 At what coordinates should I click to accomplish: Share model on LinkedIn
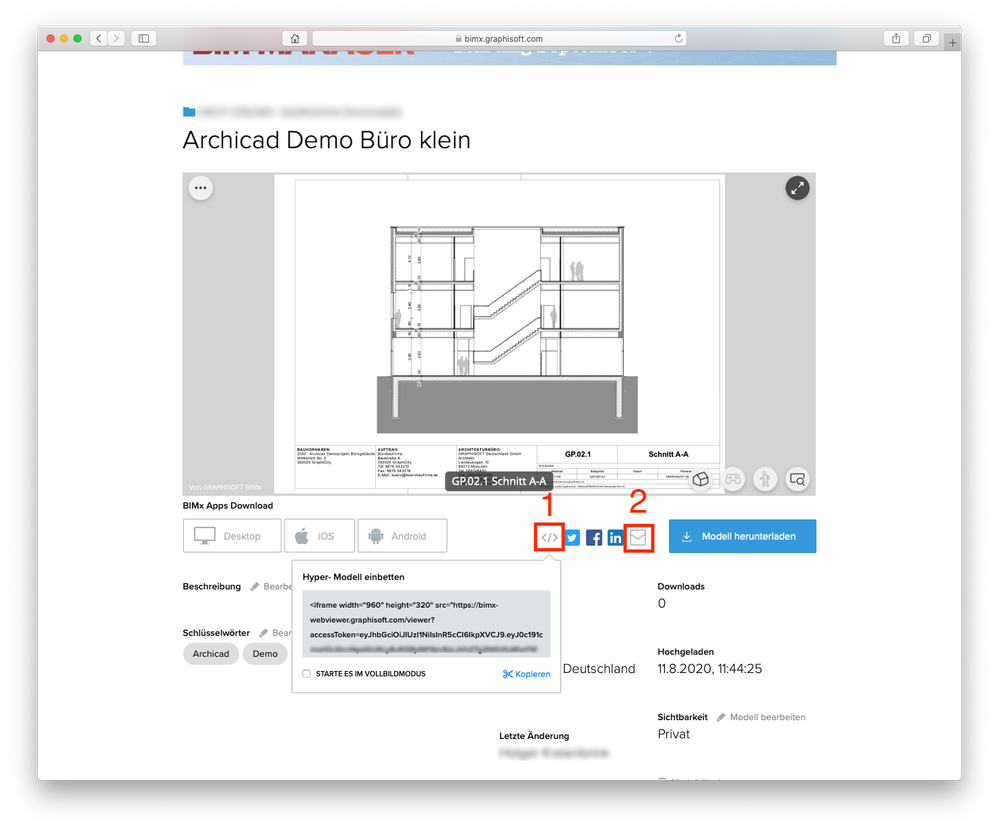[x=615, y=538]
